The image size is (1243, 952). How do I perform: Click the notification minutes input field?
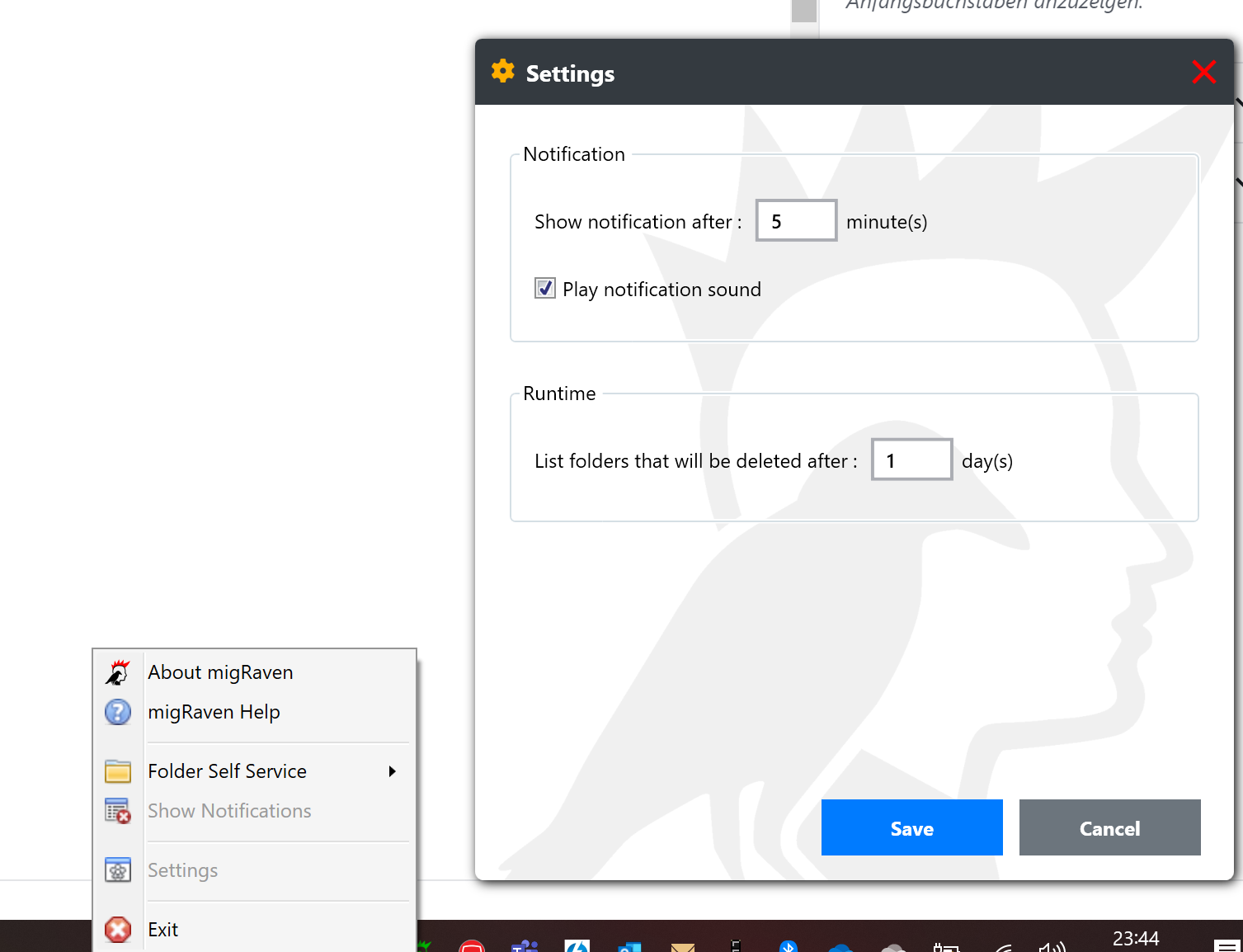tap(797, 220)
